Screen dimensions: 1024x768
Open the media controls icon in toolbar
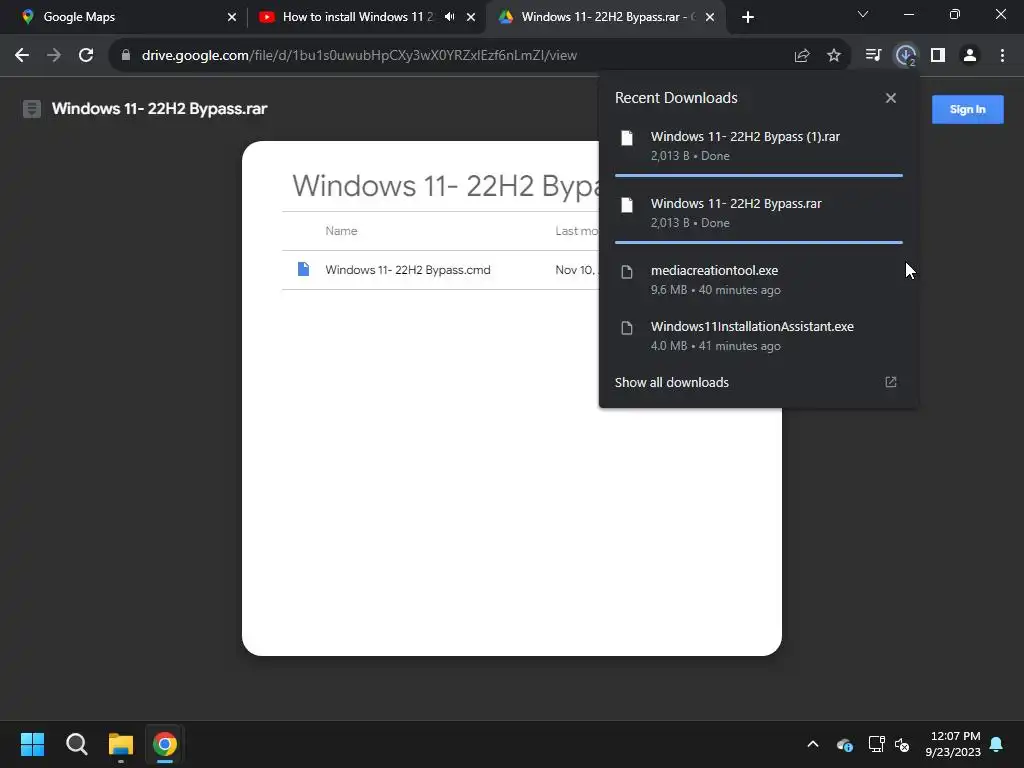click(873, 55)
